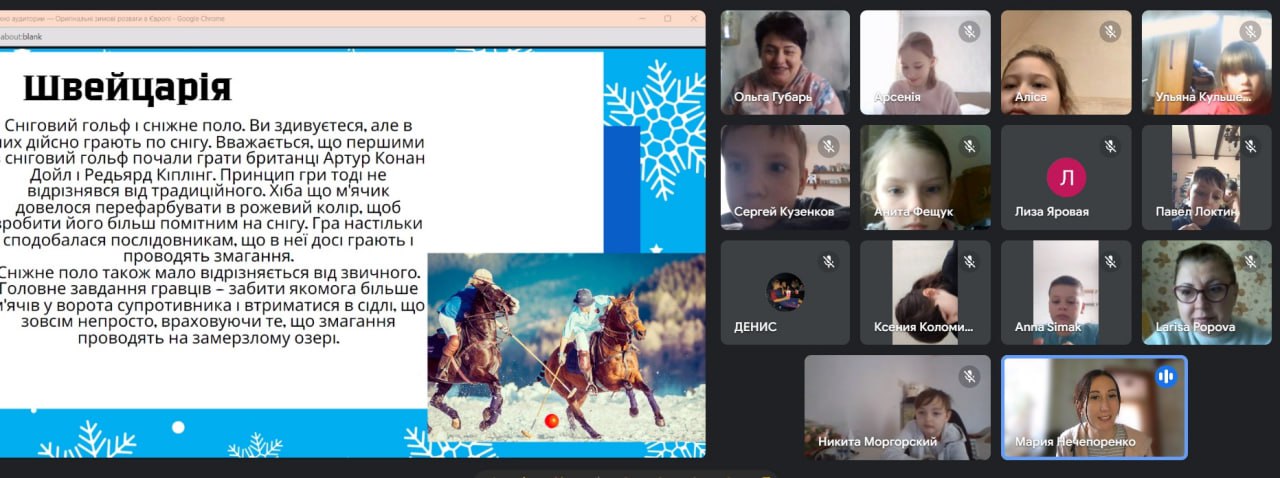Click muted mic icon on ДЕНИС's tile
This screenshot has width=1280, height=478.
click(x=828, y=261)
